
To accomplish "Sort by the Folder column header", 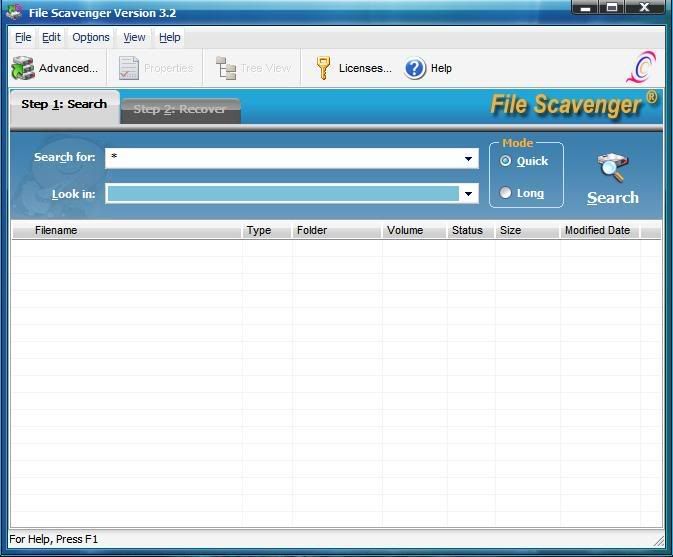I will [x=337, y=230].
